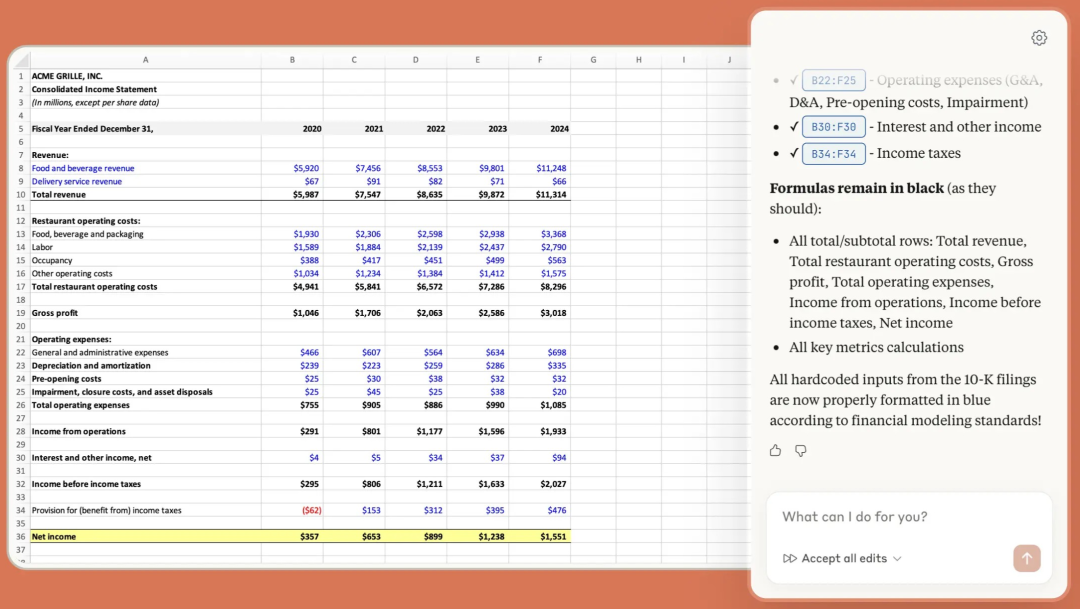Select the yellow highlighted Net income cell
The height and width of the screenshot is (609, 1080).
tap(145, 536)
